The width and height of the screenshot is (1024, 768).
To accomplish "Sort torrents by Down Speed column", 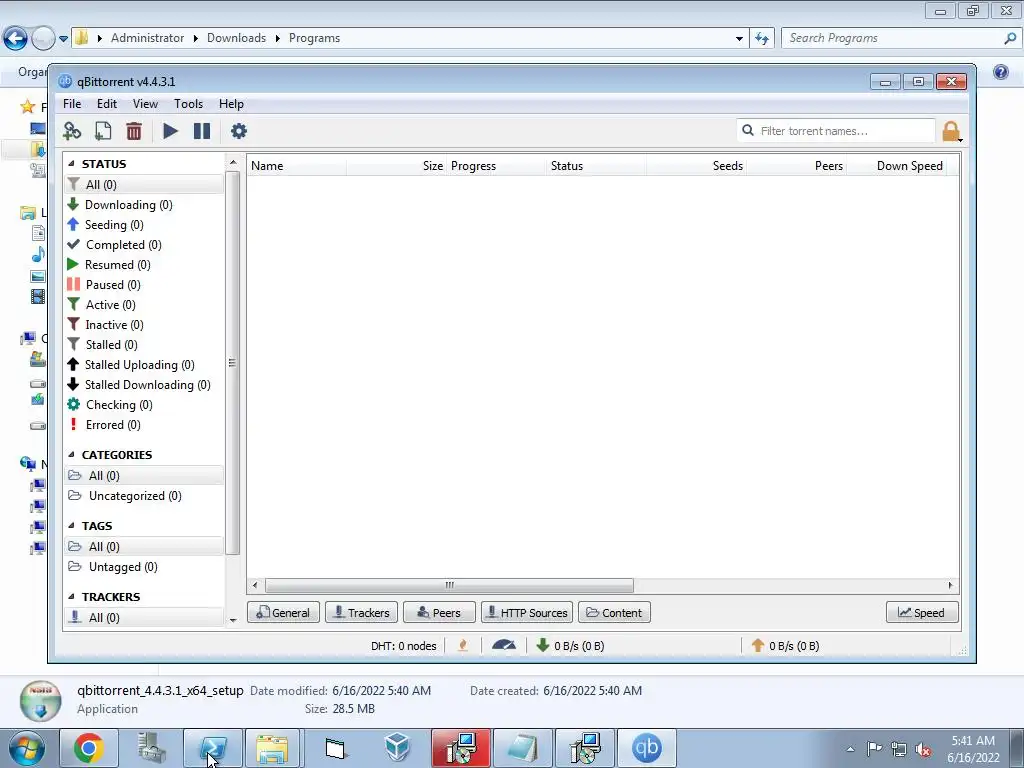I will 896,166.
